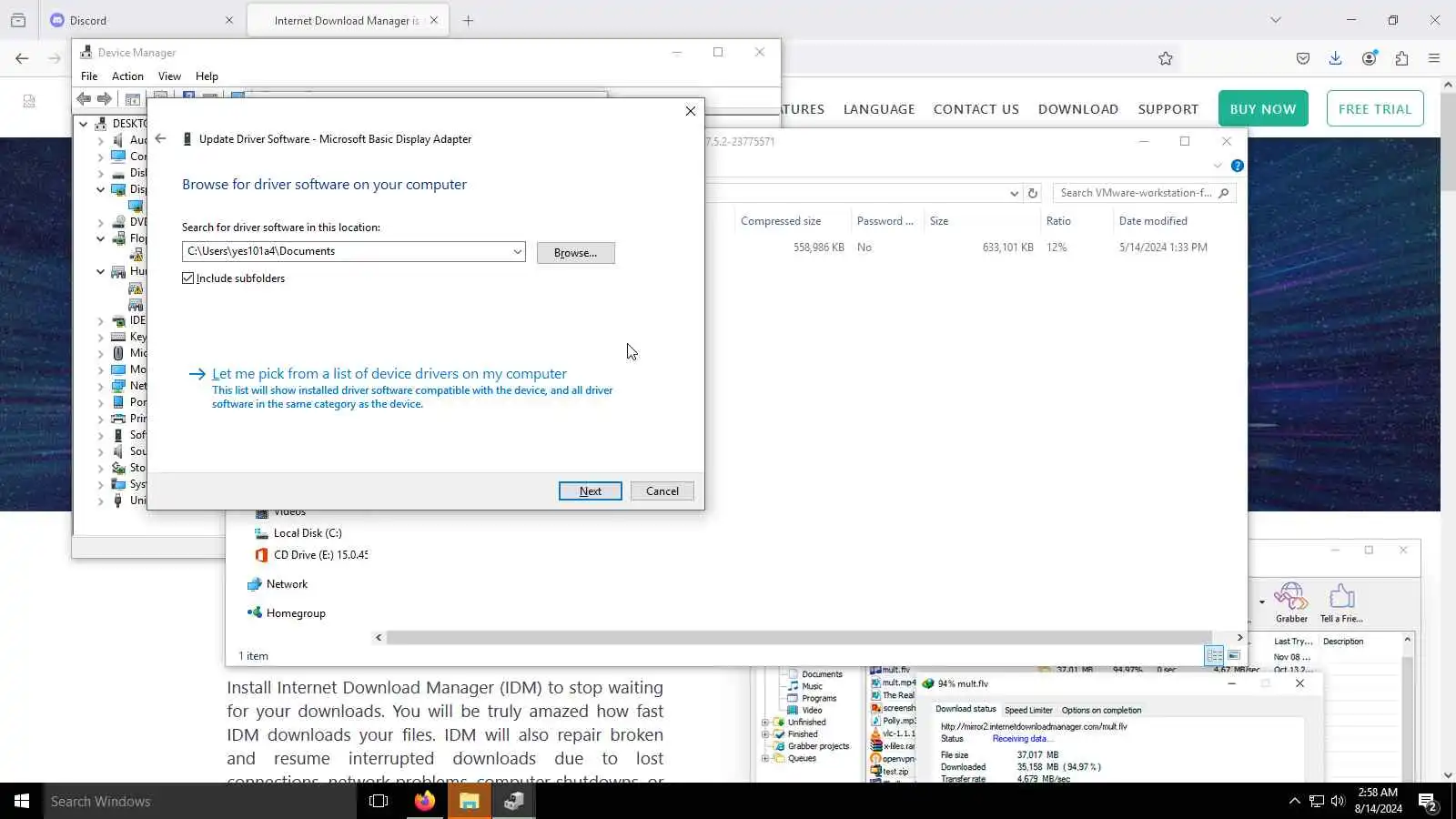
Task: Open File Explorer help icon
Action: [x=1238, y=166]
